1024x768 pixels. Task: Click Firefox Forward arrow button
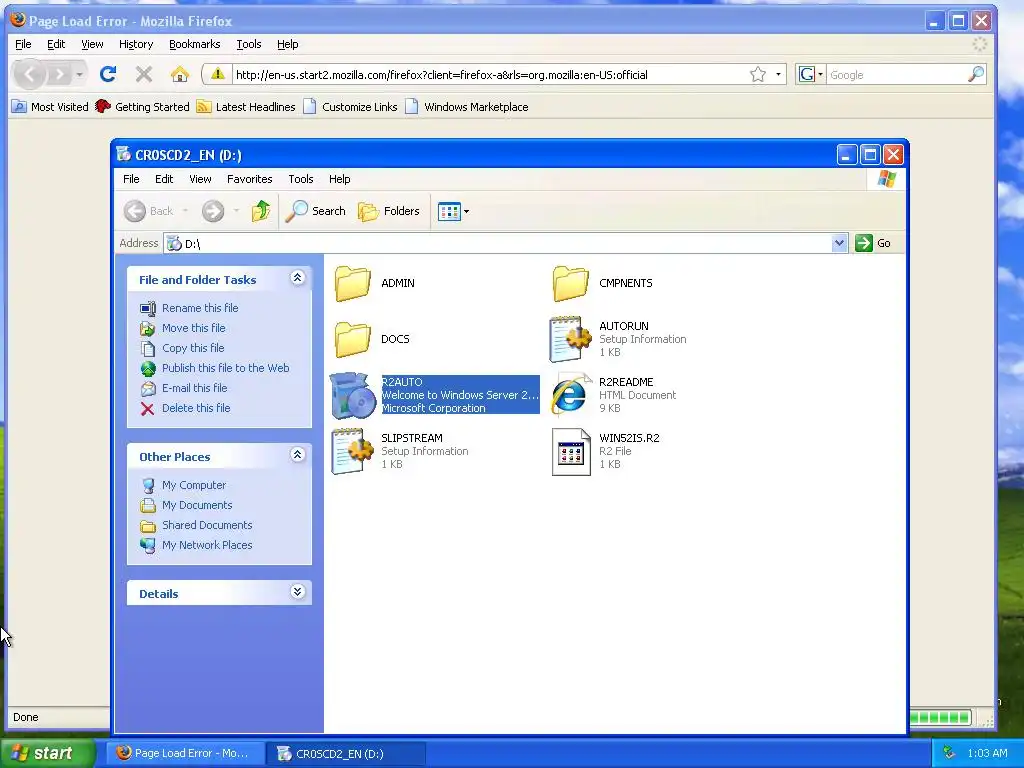(59, 74)
